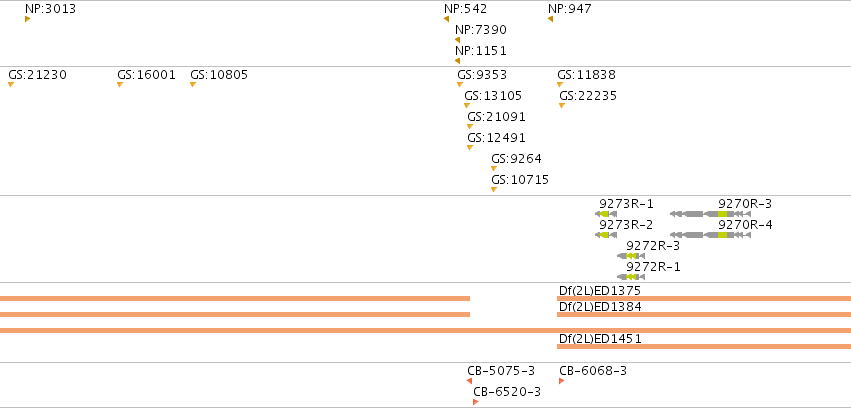Screen dimensions: 851x408
Task: Click the GS:22235 insertion triangle
Action: [x=562, y=105]
